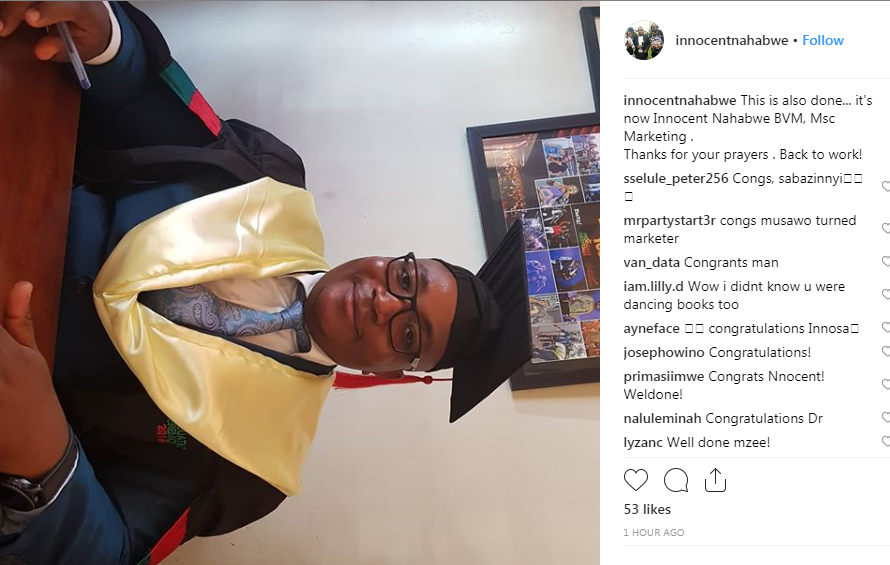Open sselule_peter256's profile link
This screenshot has width=890, height=565.
click(675, 178)
